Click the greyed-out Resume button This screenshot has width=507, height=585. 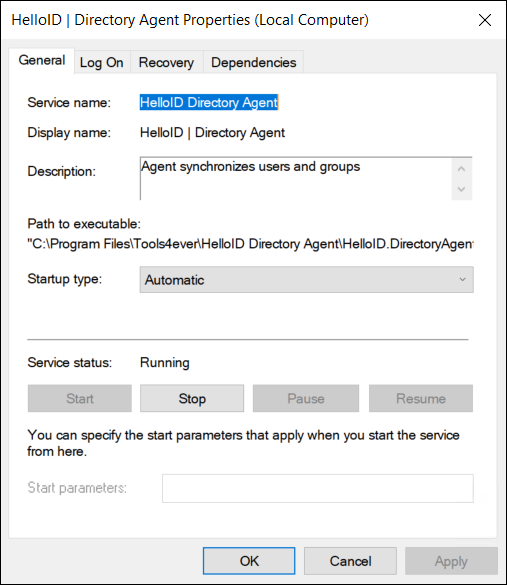[x=421, y=398]
